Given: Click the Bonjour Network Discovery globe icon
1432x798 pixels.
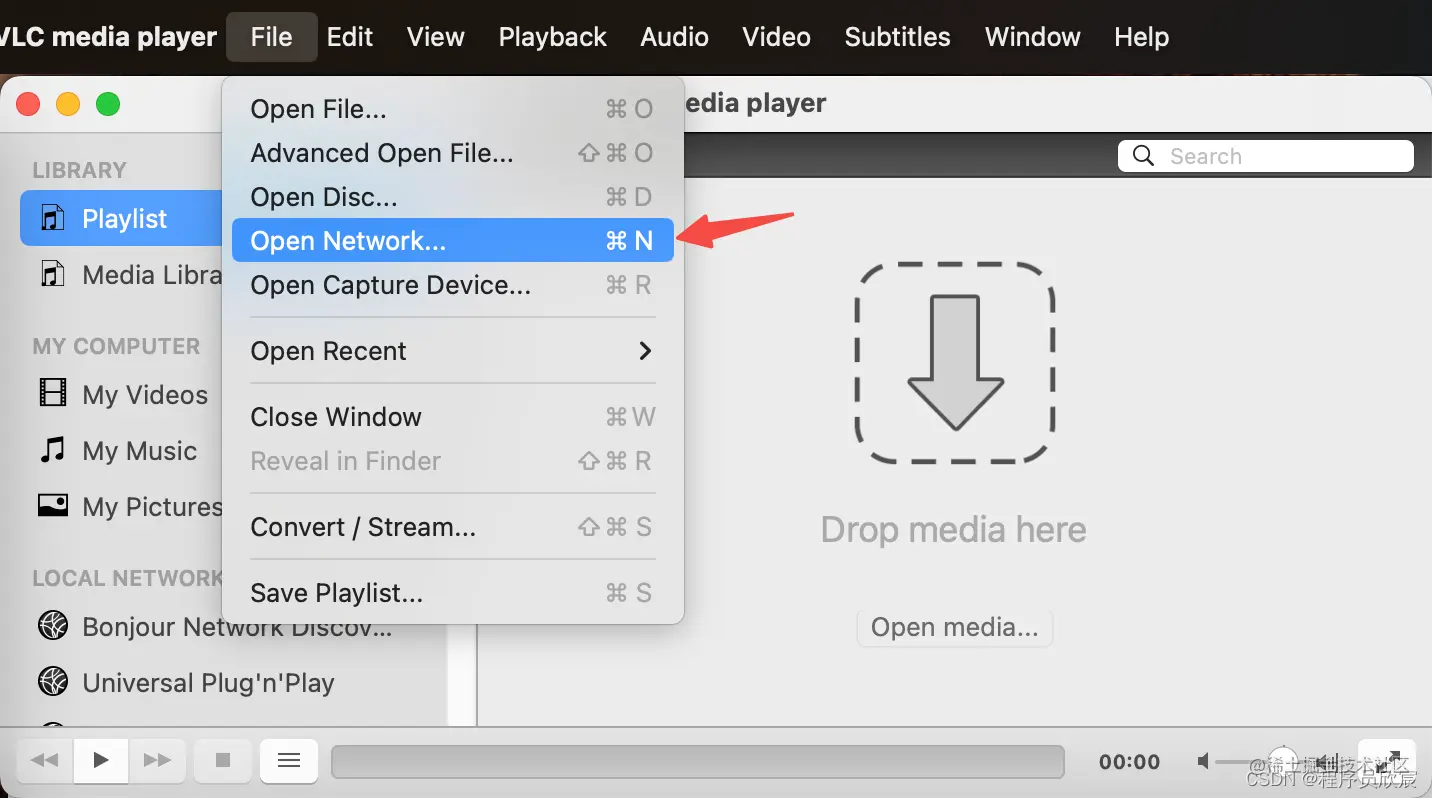Looking at the screenshot, I should tap(52, 626).
